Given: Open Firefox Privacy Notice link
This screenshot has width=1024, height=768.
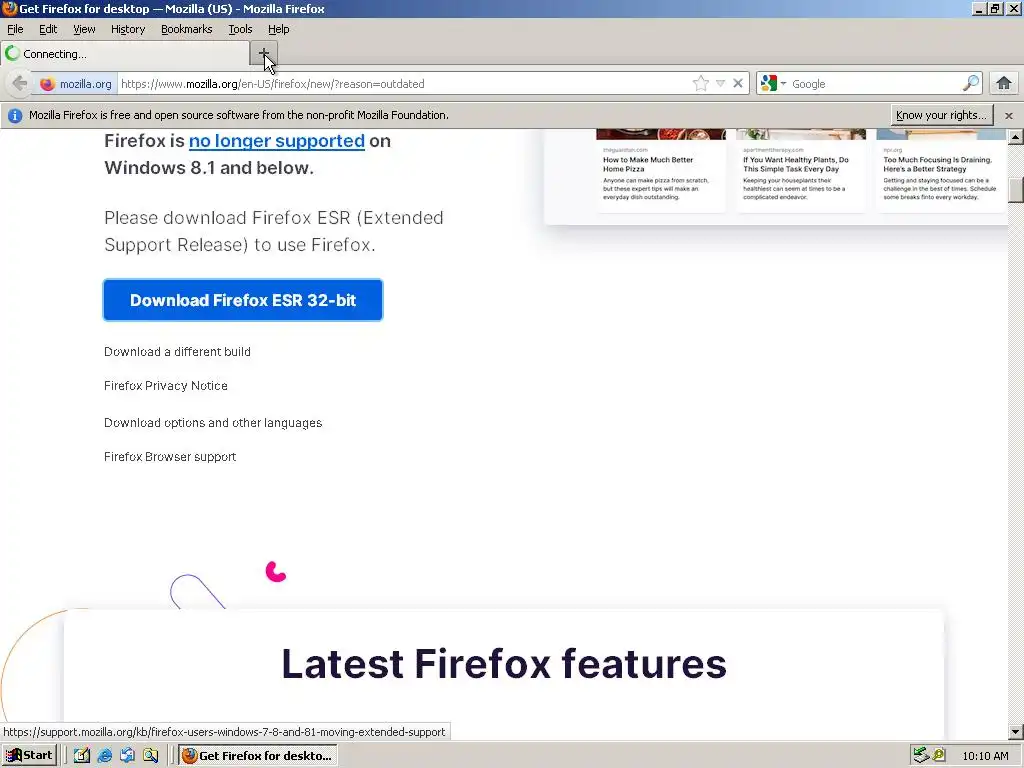Looking at the screenshot, I should [x=166, y=385].
